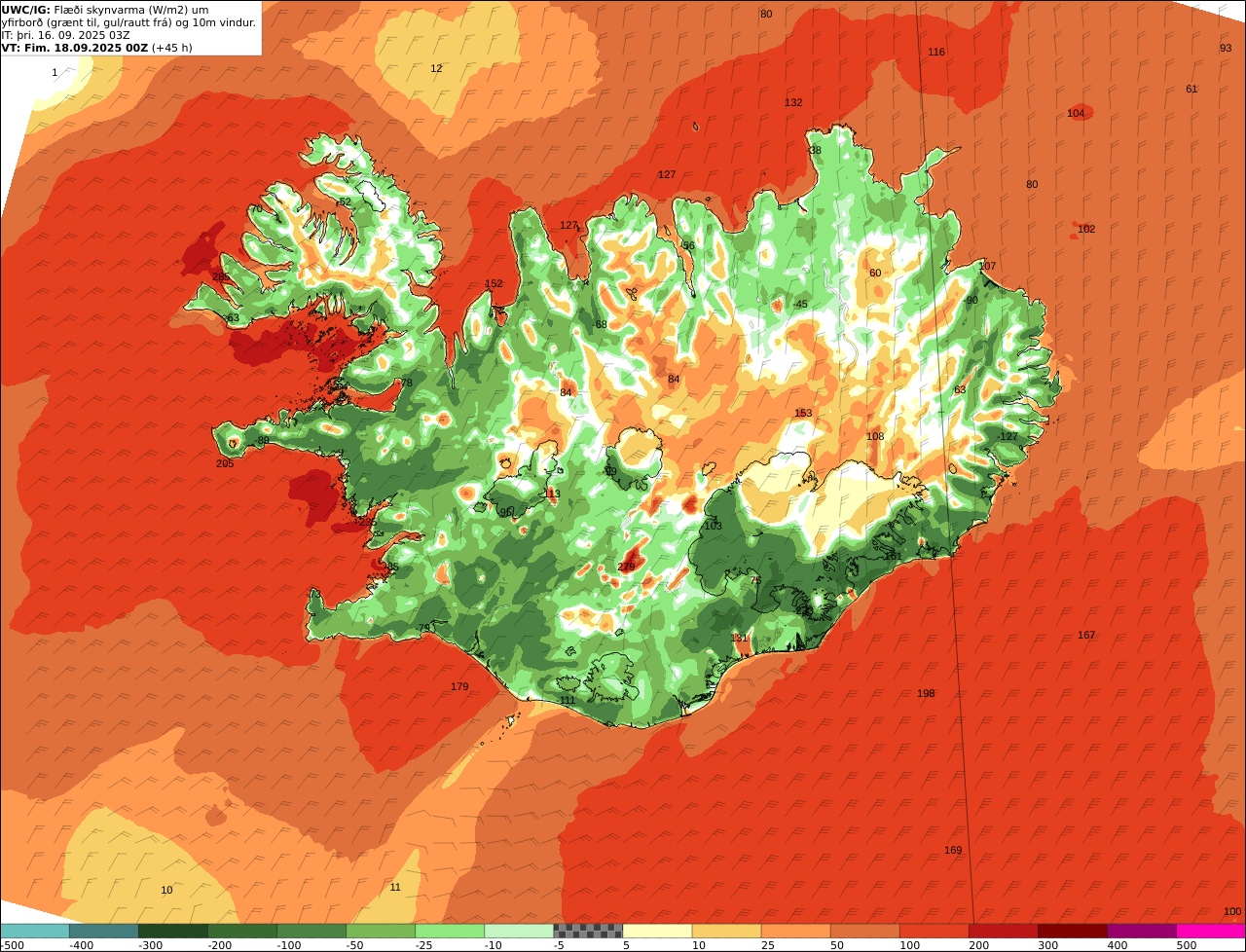Click the flux value 205 on the map
The height and width of the screenshot is (952, 1246).
(x=225, y=463)
